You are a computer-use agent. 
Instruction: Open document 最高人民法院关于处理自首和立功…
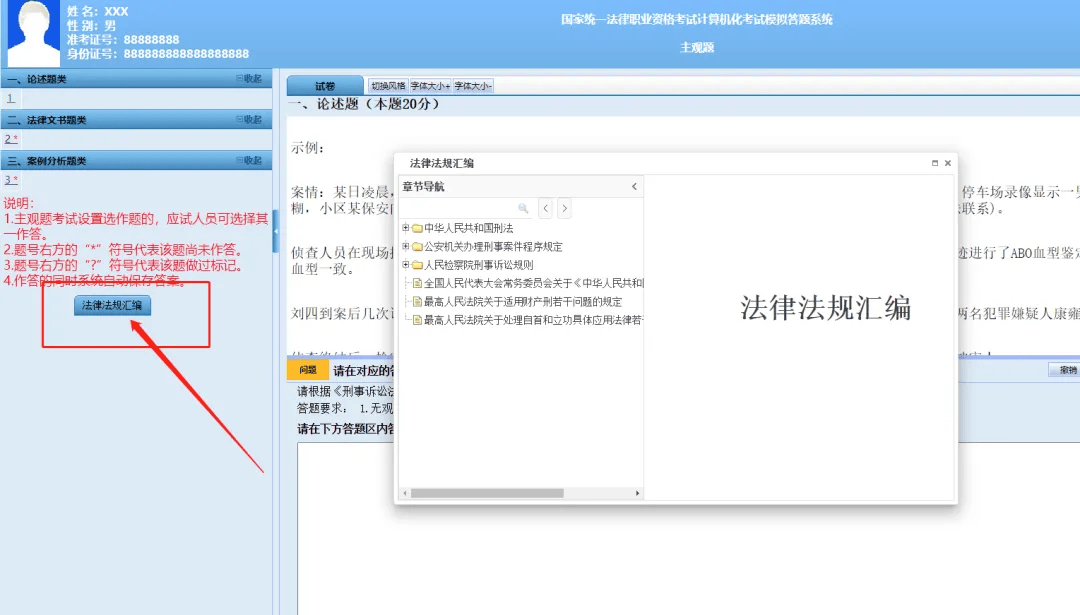[528, 320]
